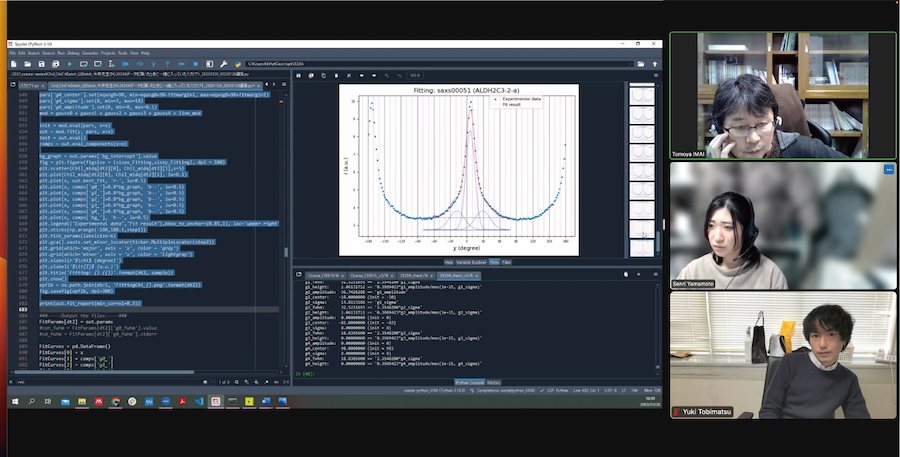Step into function debug icon
This screenshot has width=900, height=457.
[x=153, y=64]
